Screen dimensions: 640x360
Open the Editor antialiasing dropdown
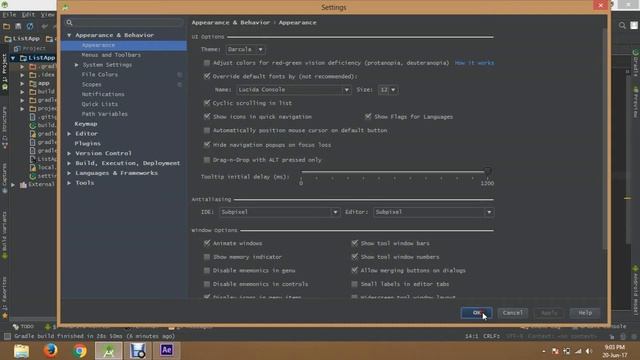(433, 212)
